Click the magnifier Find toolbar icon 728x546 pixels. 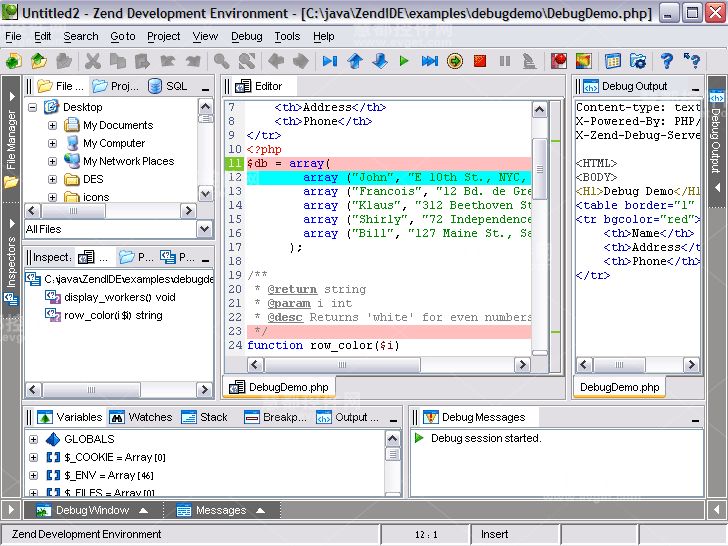click(x=221, y=61)
